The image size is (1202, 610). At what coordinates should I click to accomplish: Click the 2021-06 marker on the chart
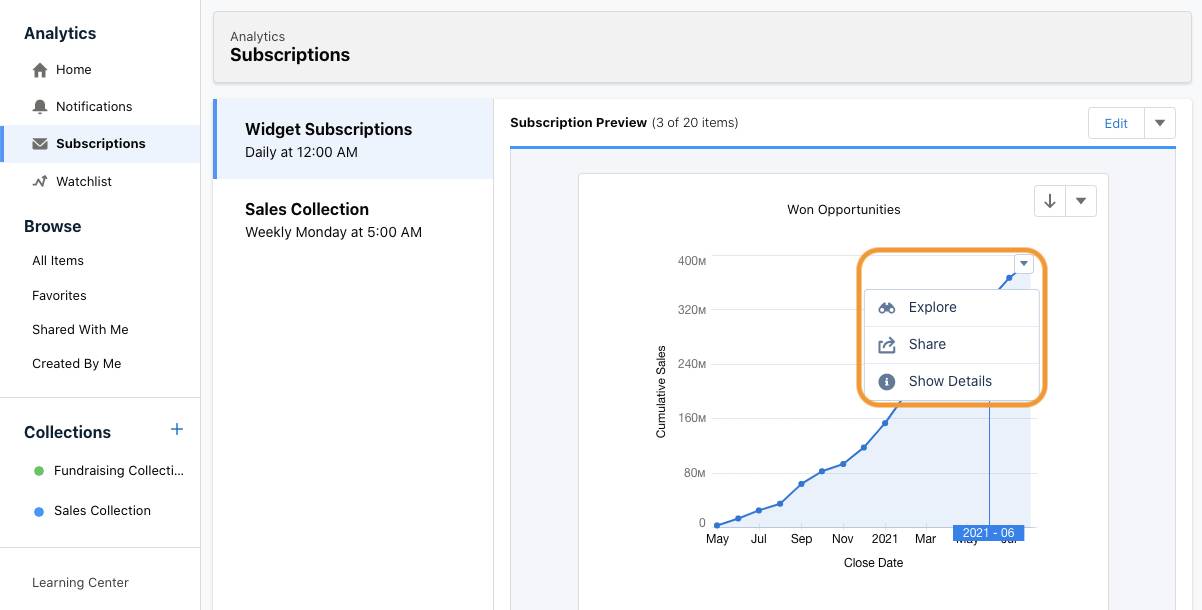(988, 533)
